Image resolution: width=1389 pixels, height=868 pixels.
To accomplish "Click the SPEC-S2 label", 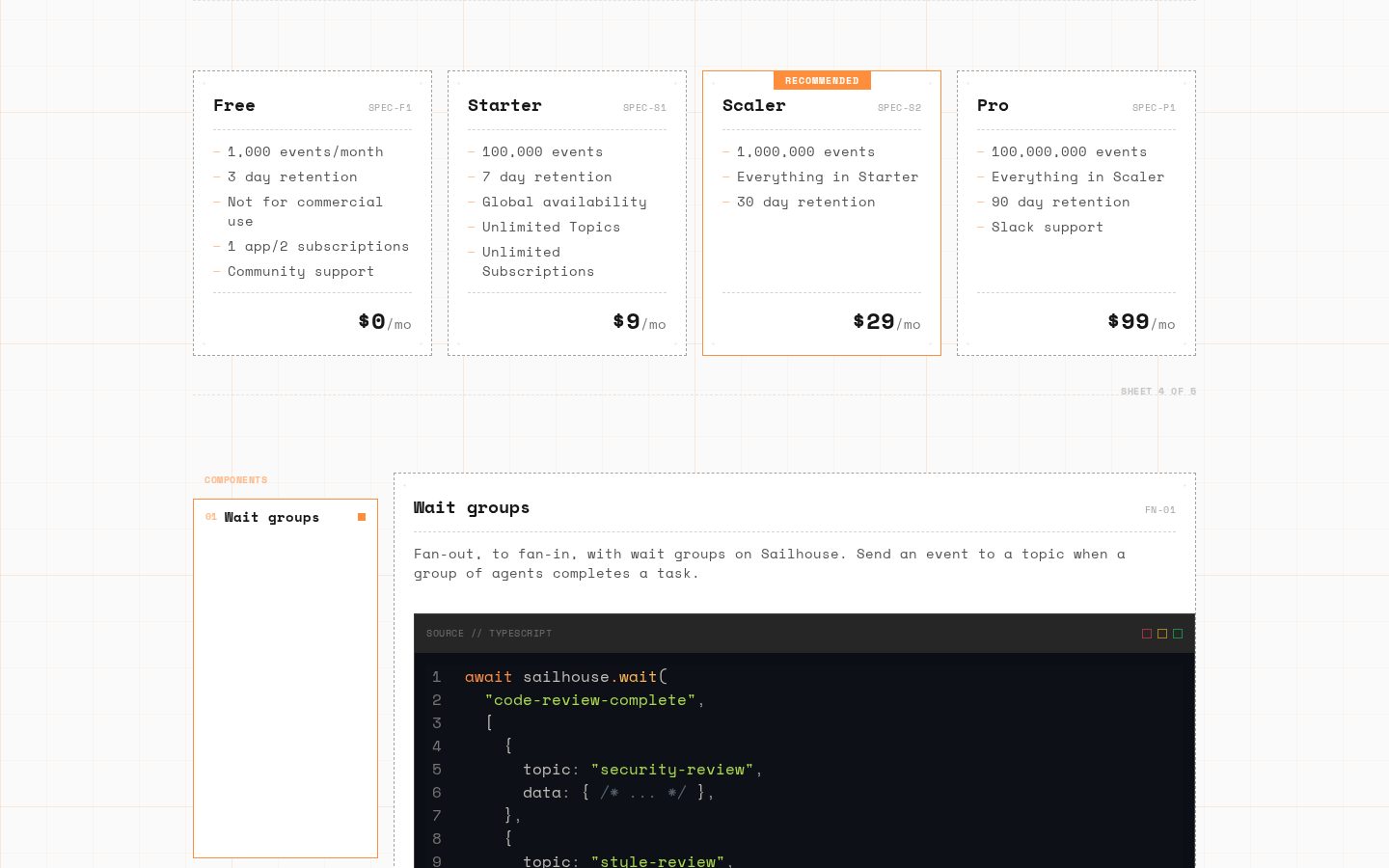I will [899, 108].
